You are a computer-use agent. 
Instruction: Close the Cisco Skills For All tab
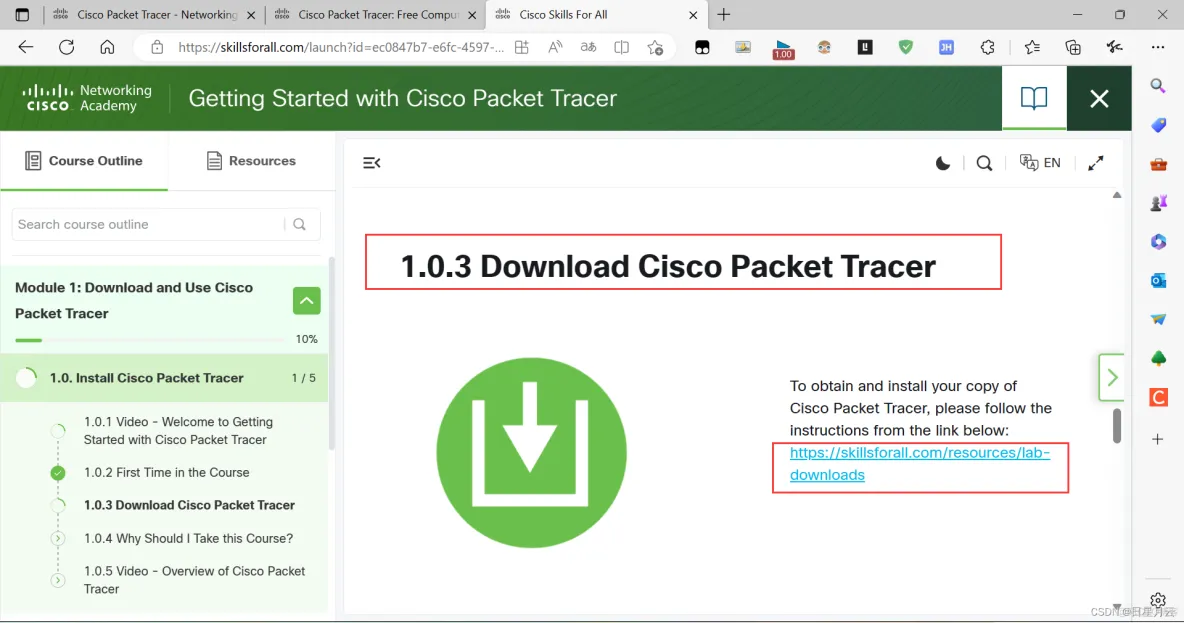(x=693, y=14)
